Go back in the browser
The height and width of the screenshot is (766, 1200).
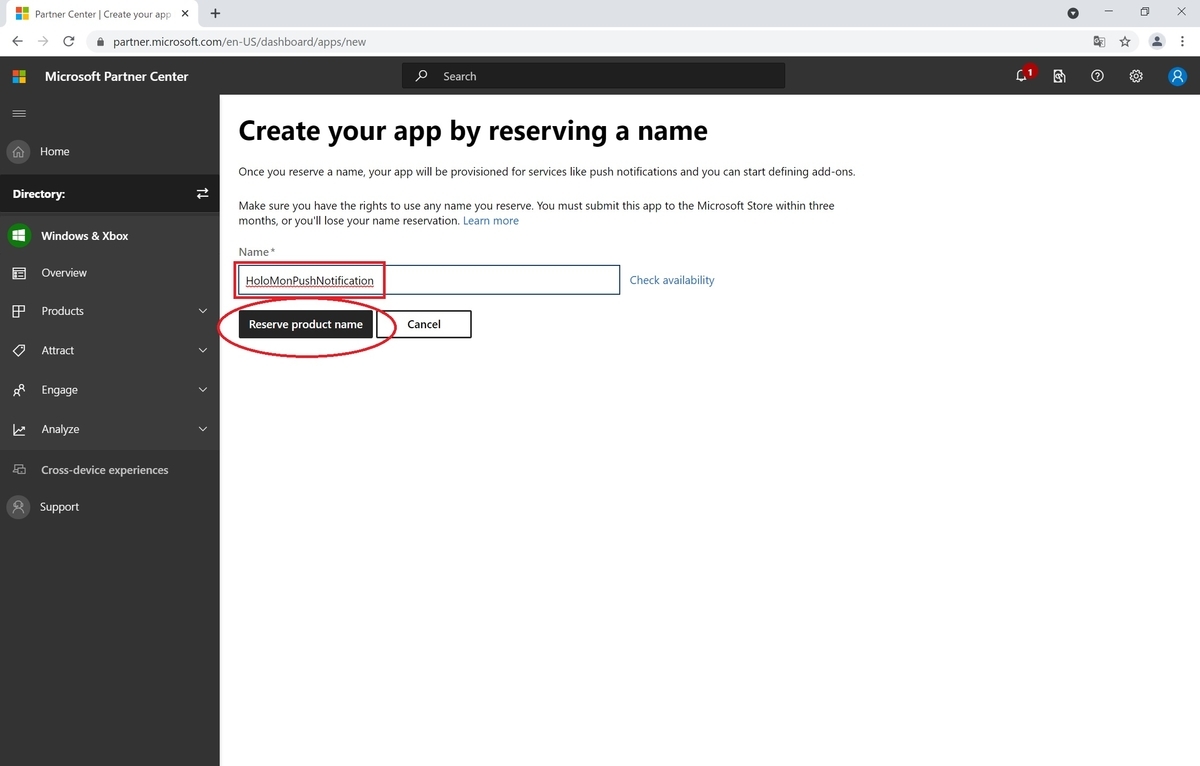[x=17, y=41]
